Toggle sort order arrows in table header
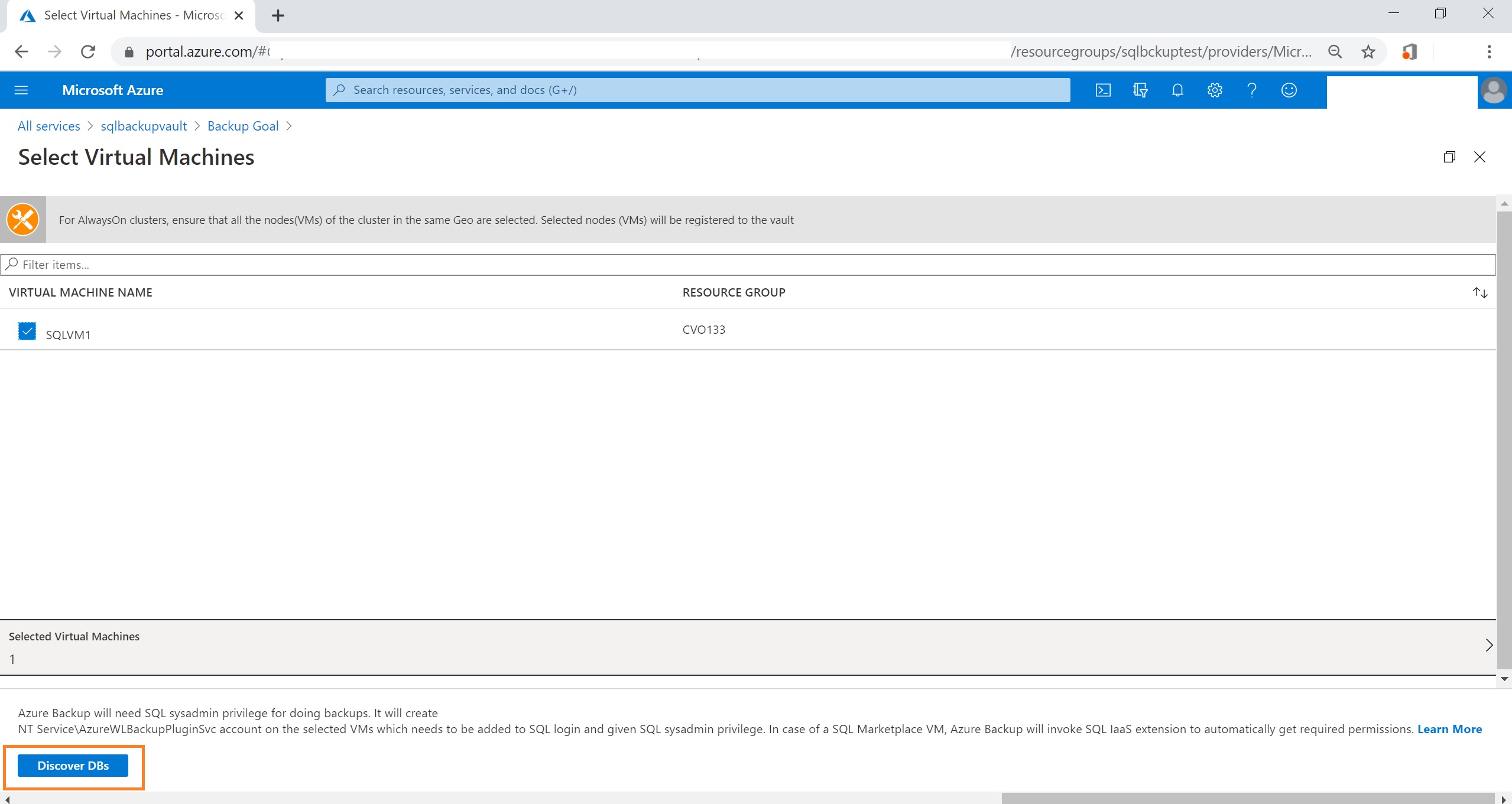The width and height of the screenshot is (1512, 804). click(x=1480, y=292)
